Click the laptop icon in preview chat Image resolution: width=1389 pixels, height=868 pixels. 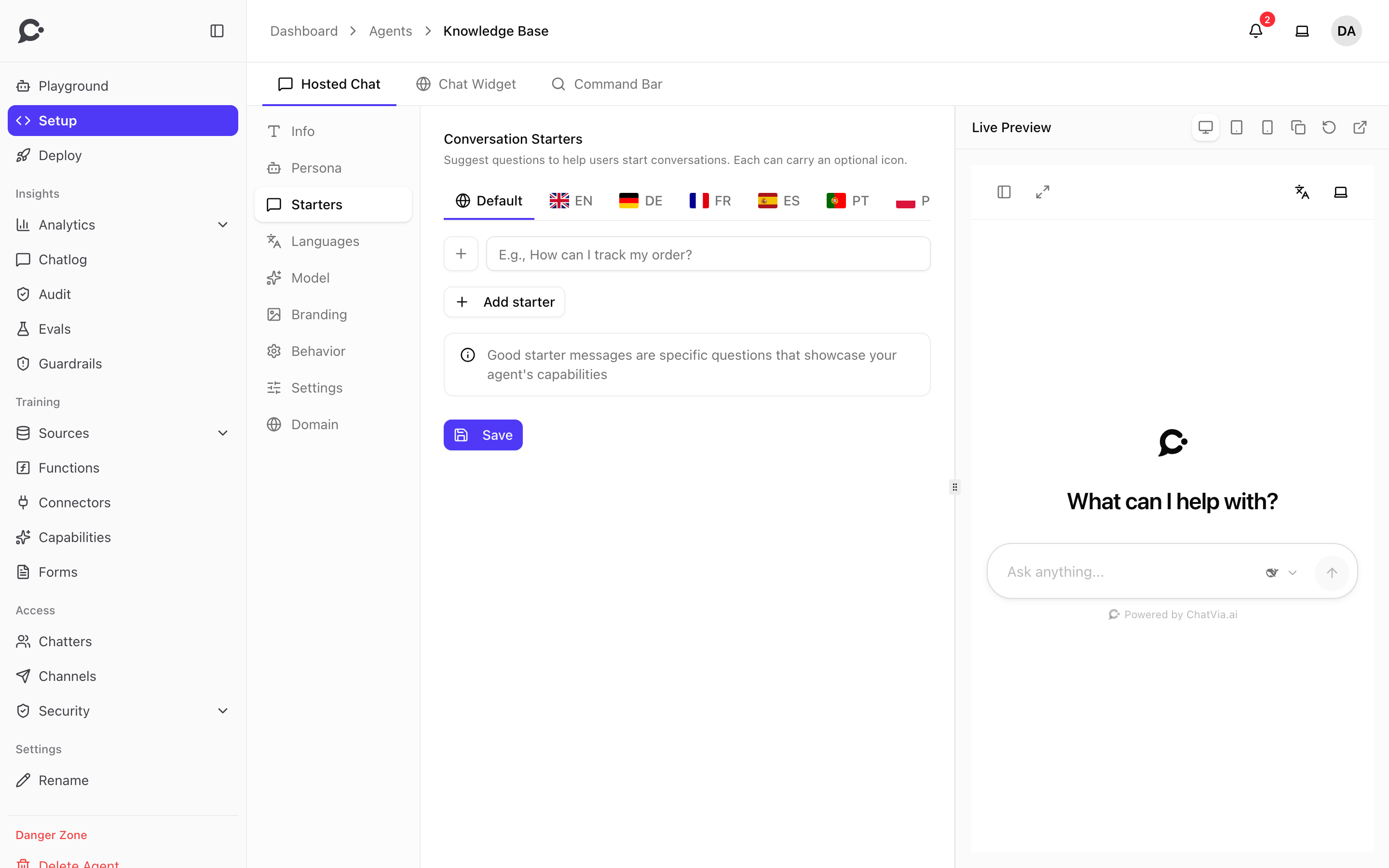tap(1341, 192)
